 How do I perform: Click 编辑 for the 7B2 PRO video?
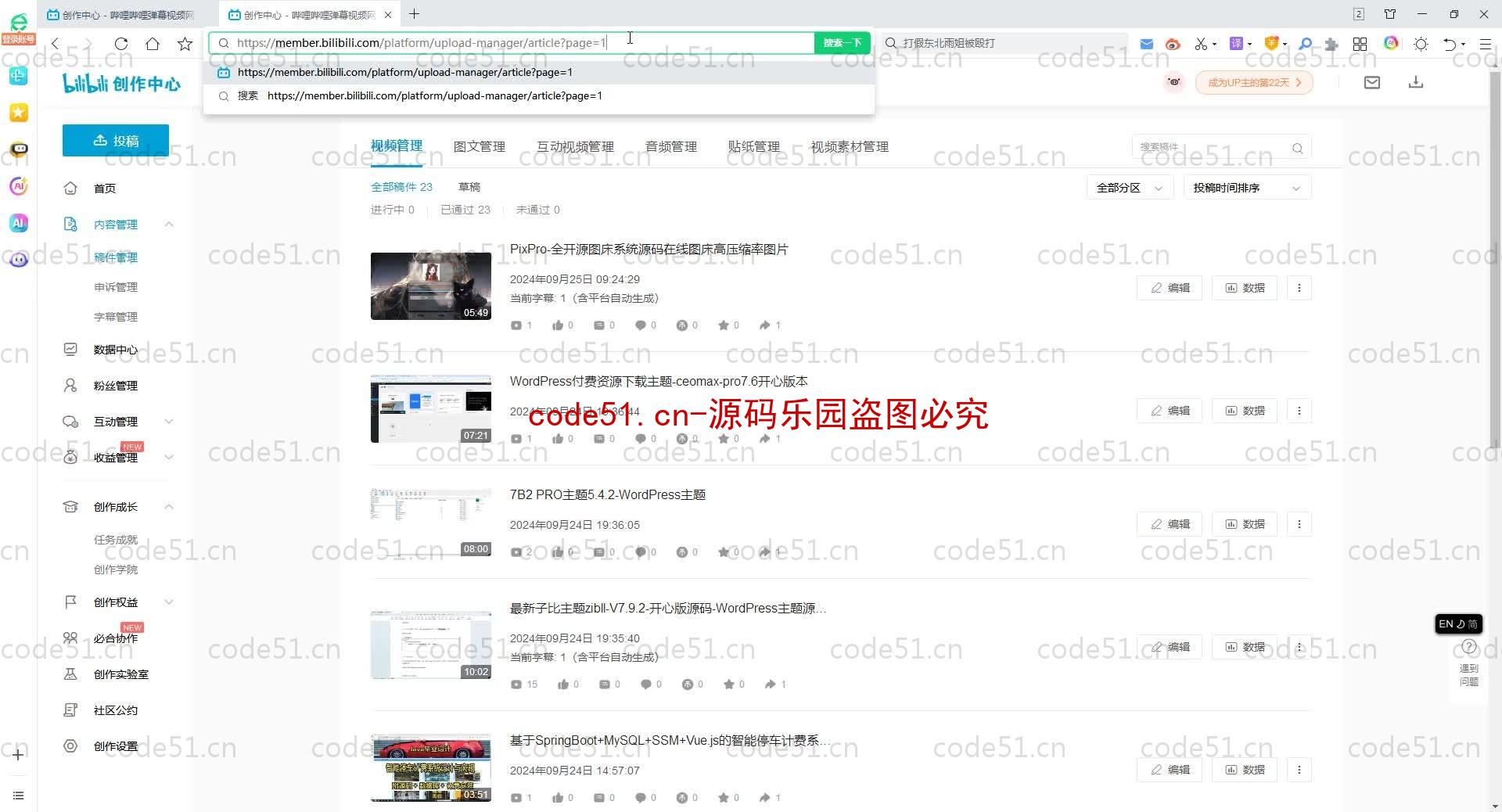coord(1170,524)
